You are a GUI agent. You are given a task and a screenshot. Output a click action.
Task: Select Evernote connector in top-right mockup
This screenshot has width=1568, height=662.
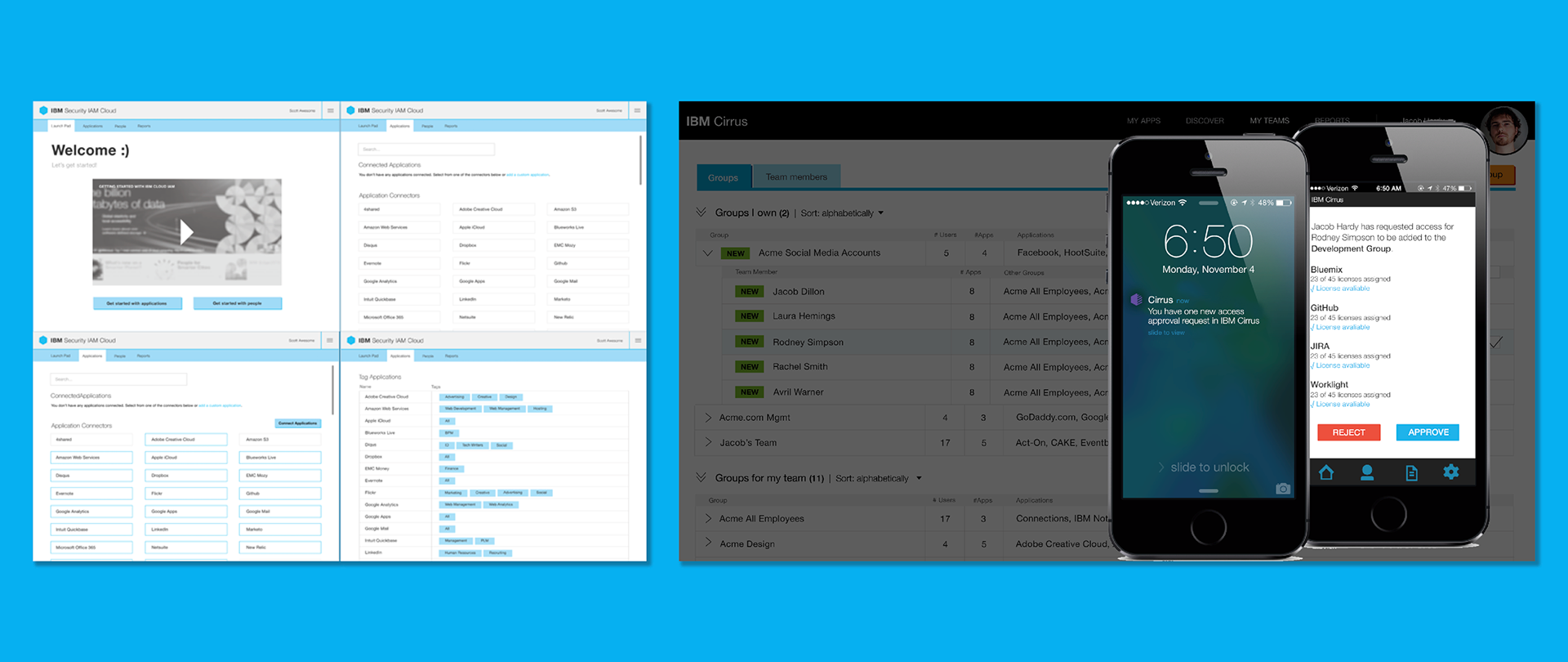pos(399,263)
